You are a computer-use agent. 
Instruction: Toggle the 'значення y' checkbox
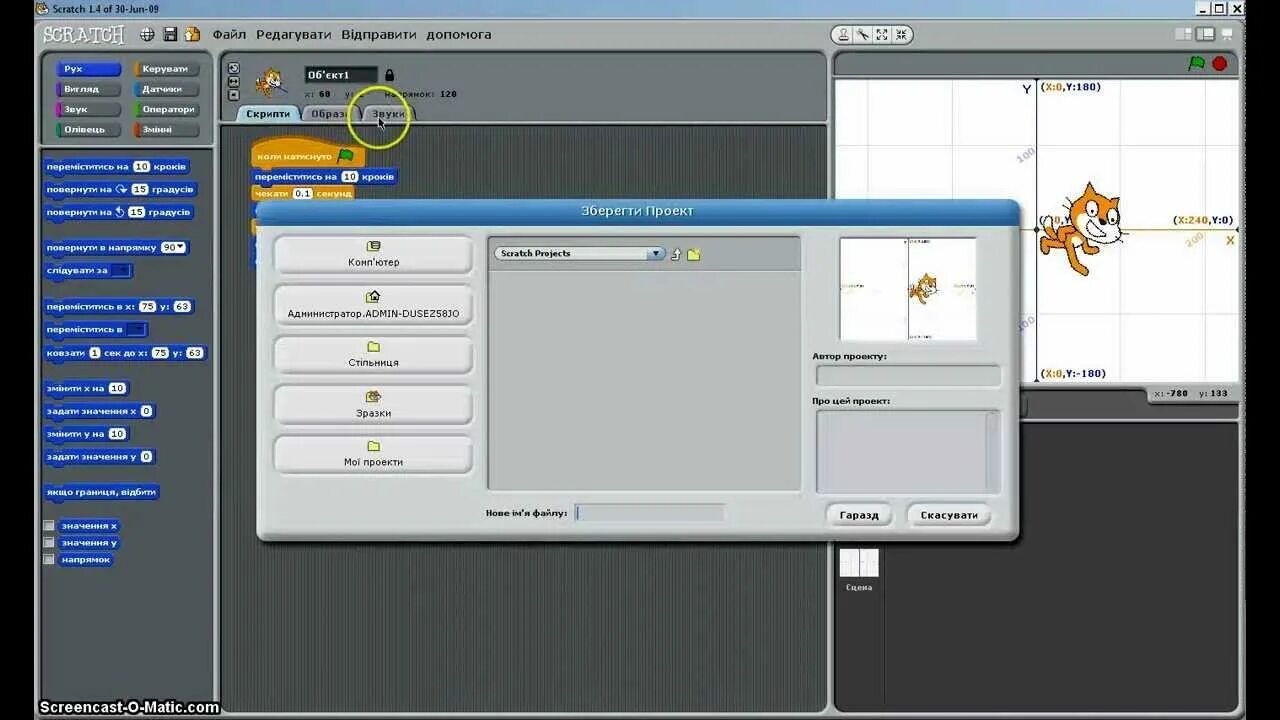pyautogui.click(x=49, y=543)
